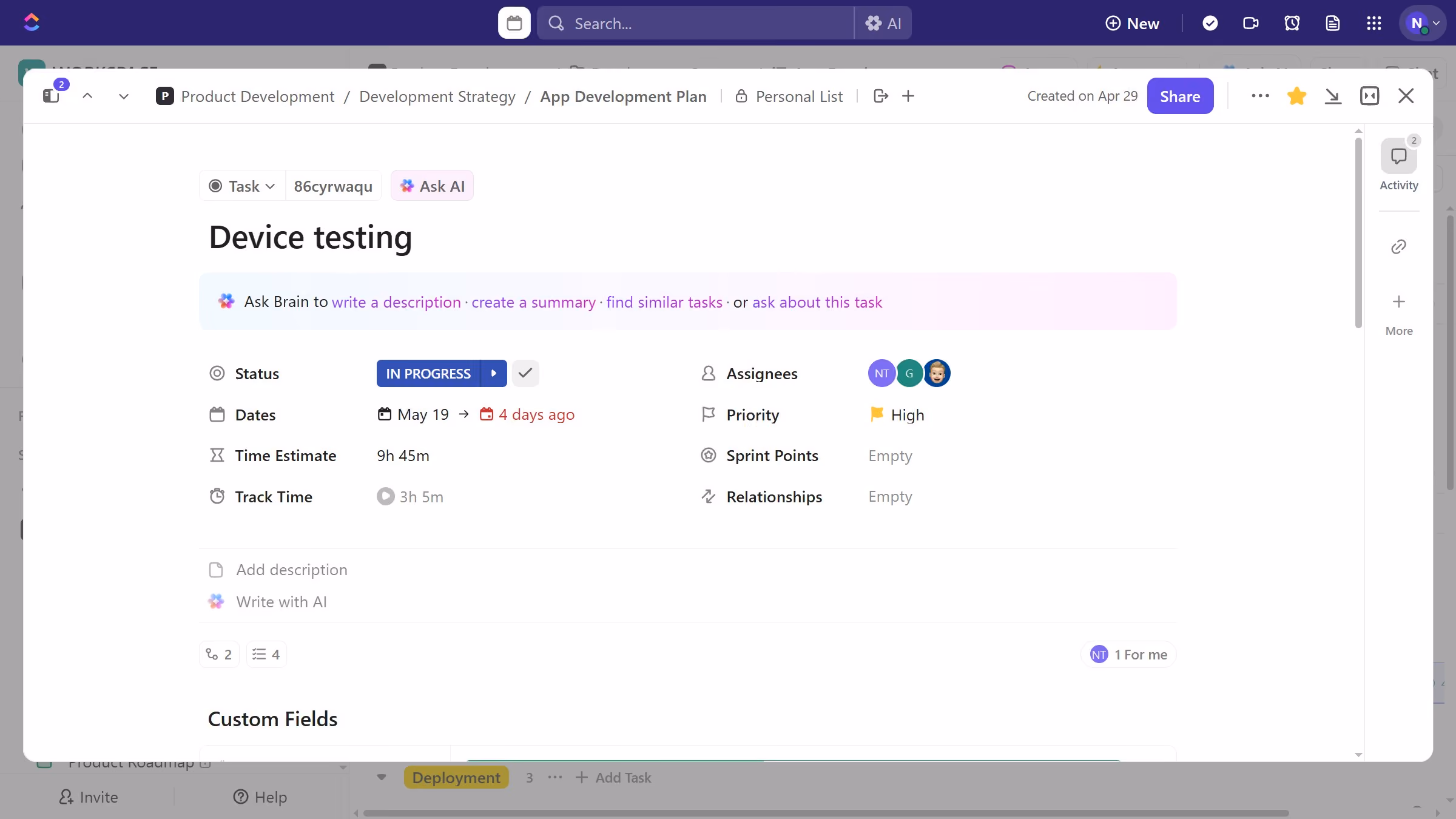Viewport: 1456px width, 819px height.
Task: Share this task
Action: pos(1180,96)
